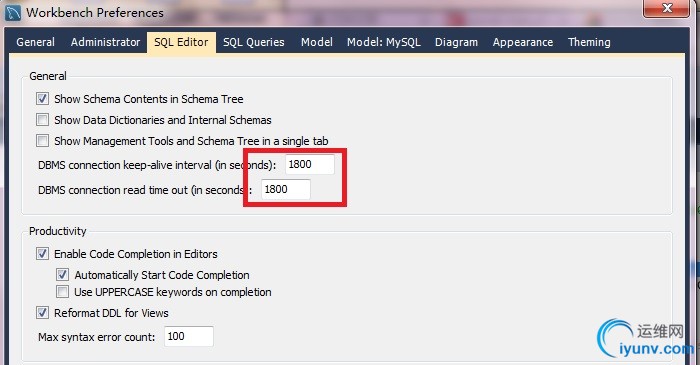Enable Show Management Tools and Schema Tree in a single tab

coord(42,141)
